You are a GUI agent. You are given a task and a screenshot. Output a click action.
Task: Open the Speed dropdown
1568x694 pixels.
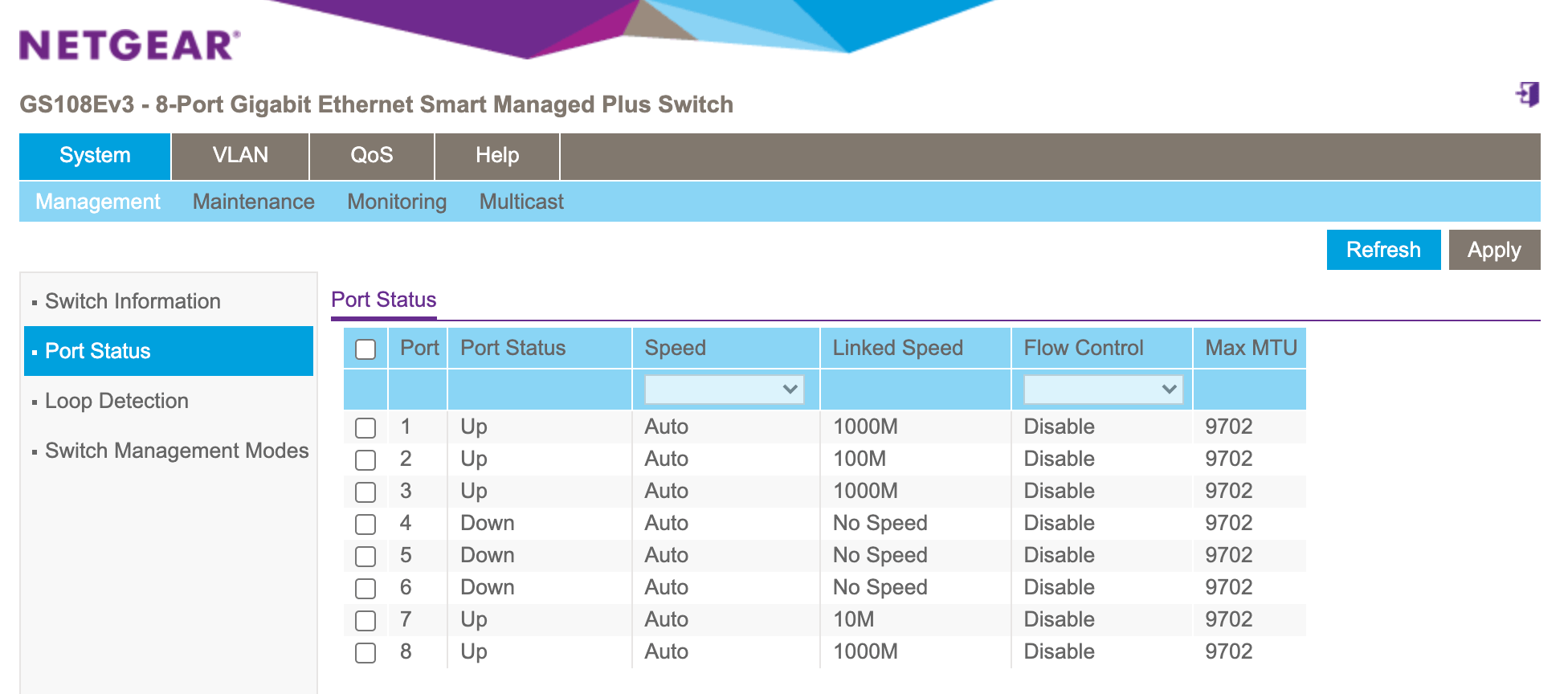pos(723,390)
